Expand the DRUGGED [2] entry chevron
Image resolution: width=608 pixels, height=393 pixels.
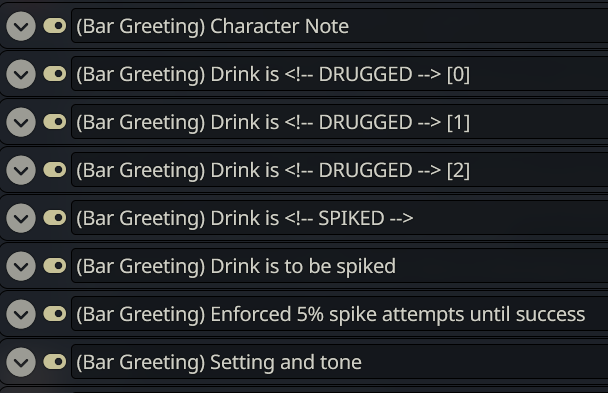click(x=21, y=170)
